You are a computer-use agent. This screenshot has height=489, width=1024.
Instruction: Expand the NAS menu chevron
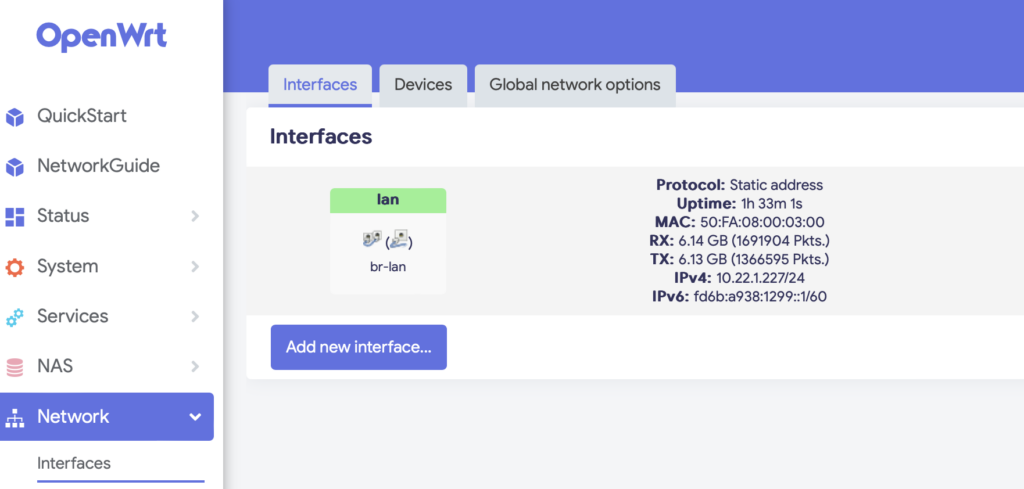click(195, 367)
